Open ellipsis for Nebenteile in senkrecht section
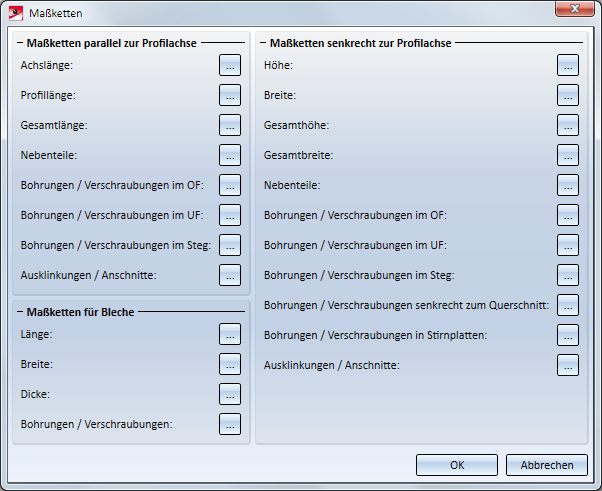602x491 pixels. [x=568, y=185]
